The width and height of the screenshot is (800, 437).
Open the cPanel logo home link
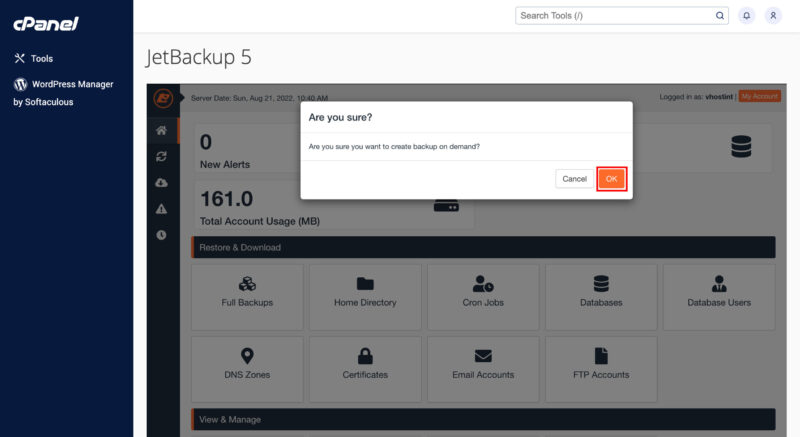46,23
